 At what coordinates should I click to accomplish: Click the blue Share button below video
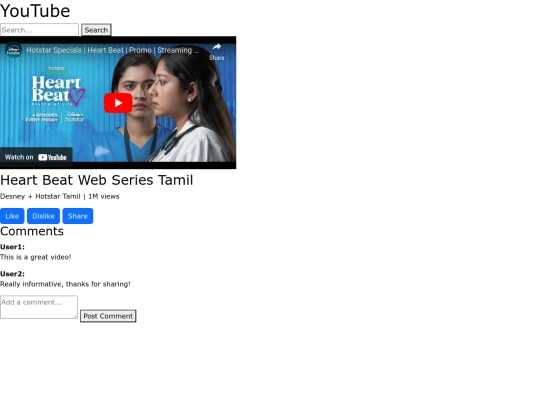tap(78, 216)
